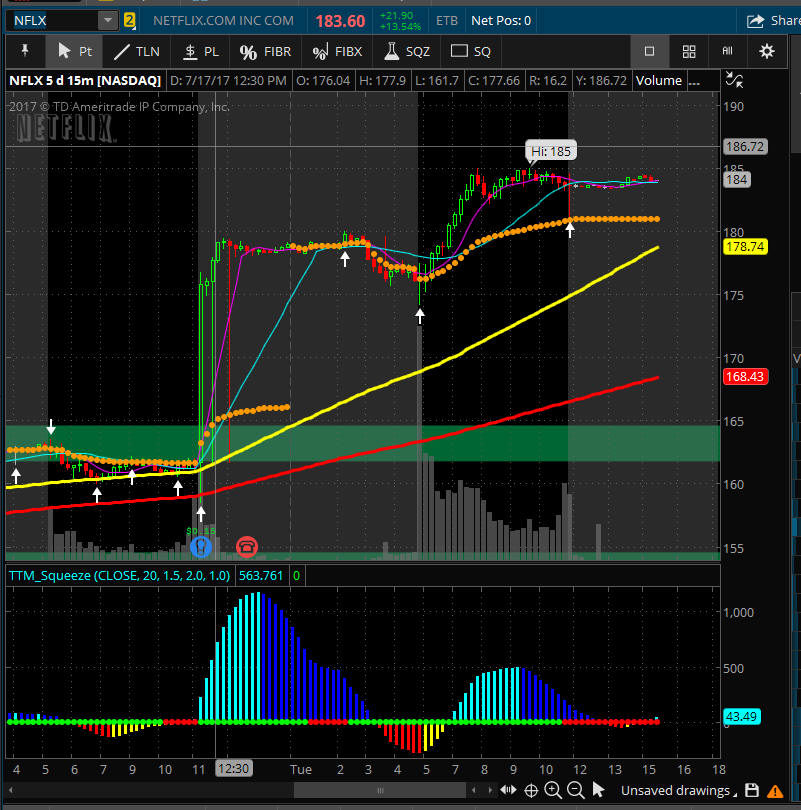Viewport: 801px width, 810px height.
Task: Open the yellow link color selector 2
Action: (x=130, y=20)
